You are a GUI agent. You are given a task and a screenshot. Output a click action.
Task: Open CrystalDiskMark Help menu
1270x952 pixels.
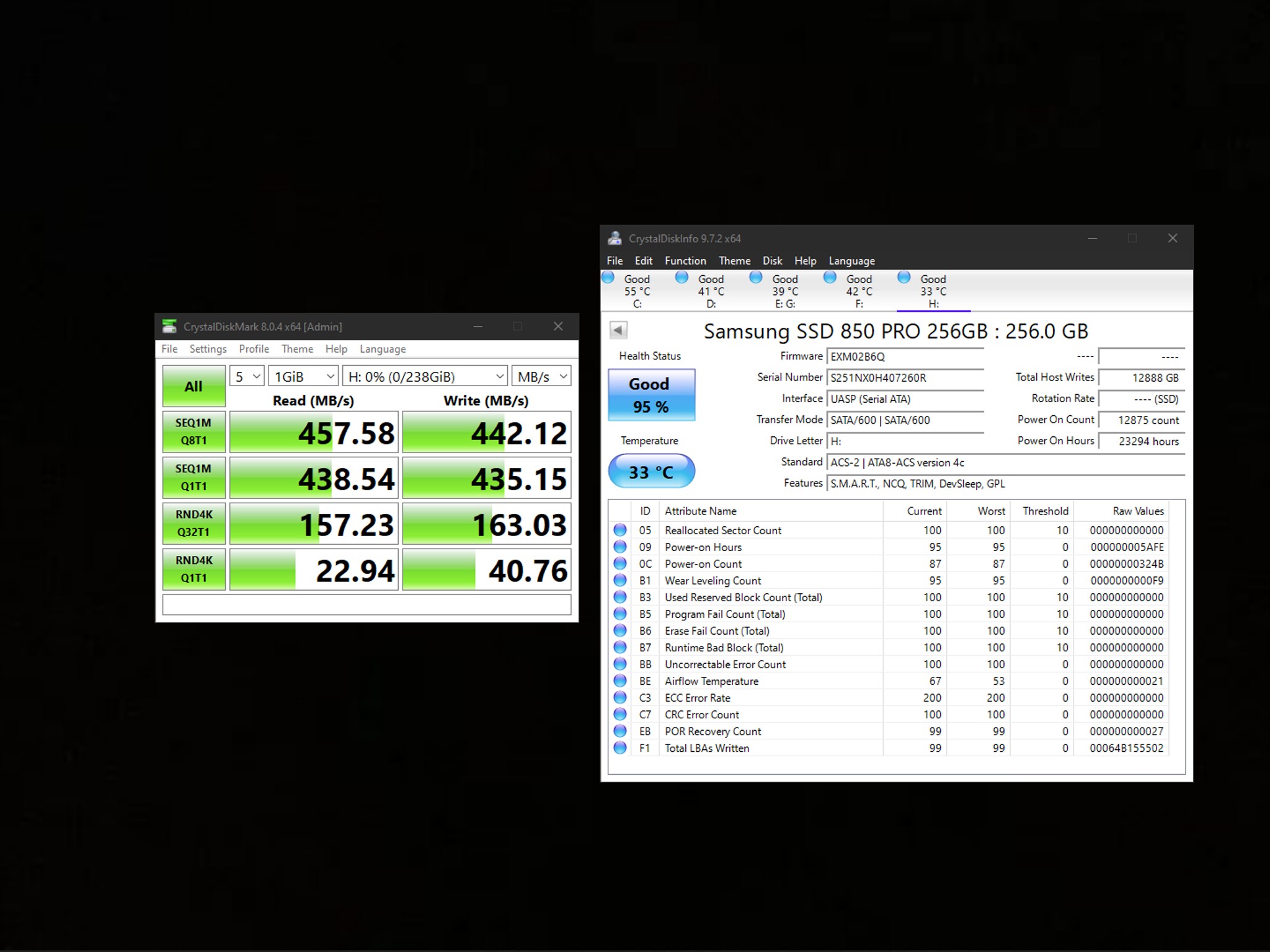[x=336, y=349]
